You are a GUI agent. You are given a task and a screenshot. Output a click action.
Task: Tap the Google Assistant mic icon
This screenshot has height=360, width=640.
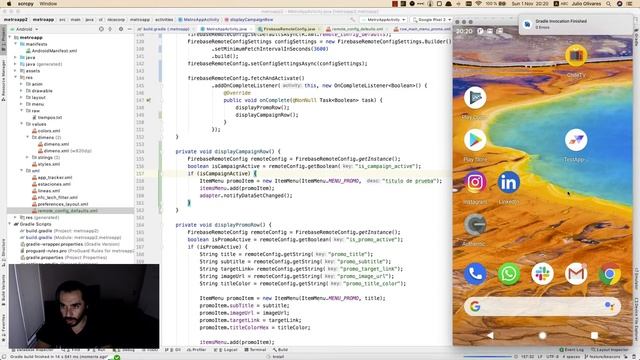pos(609,306)
